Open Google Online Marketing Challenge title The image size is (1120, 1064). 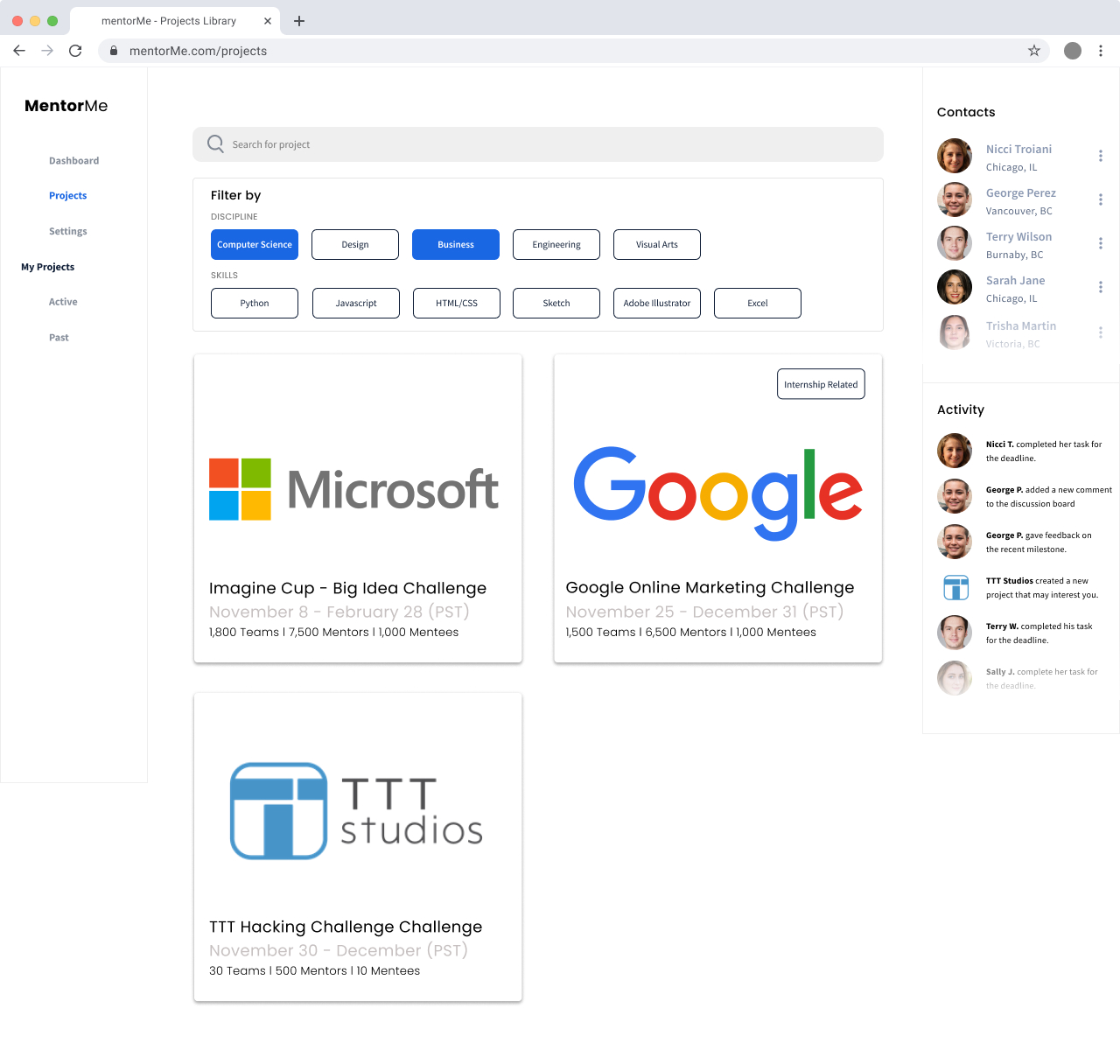710,587
